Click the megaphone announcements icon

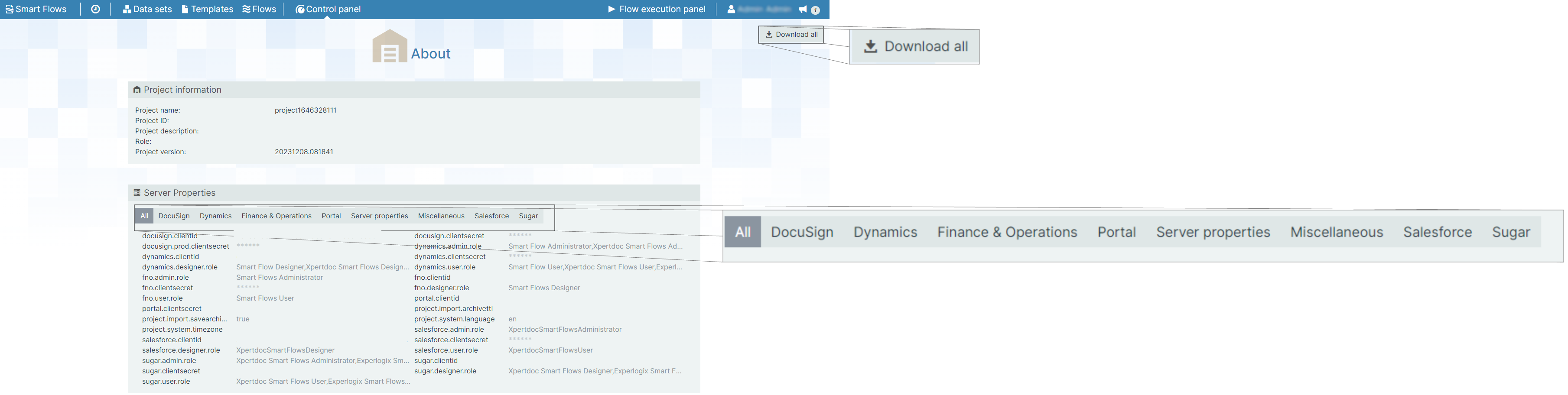(803, 9)
